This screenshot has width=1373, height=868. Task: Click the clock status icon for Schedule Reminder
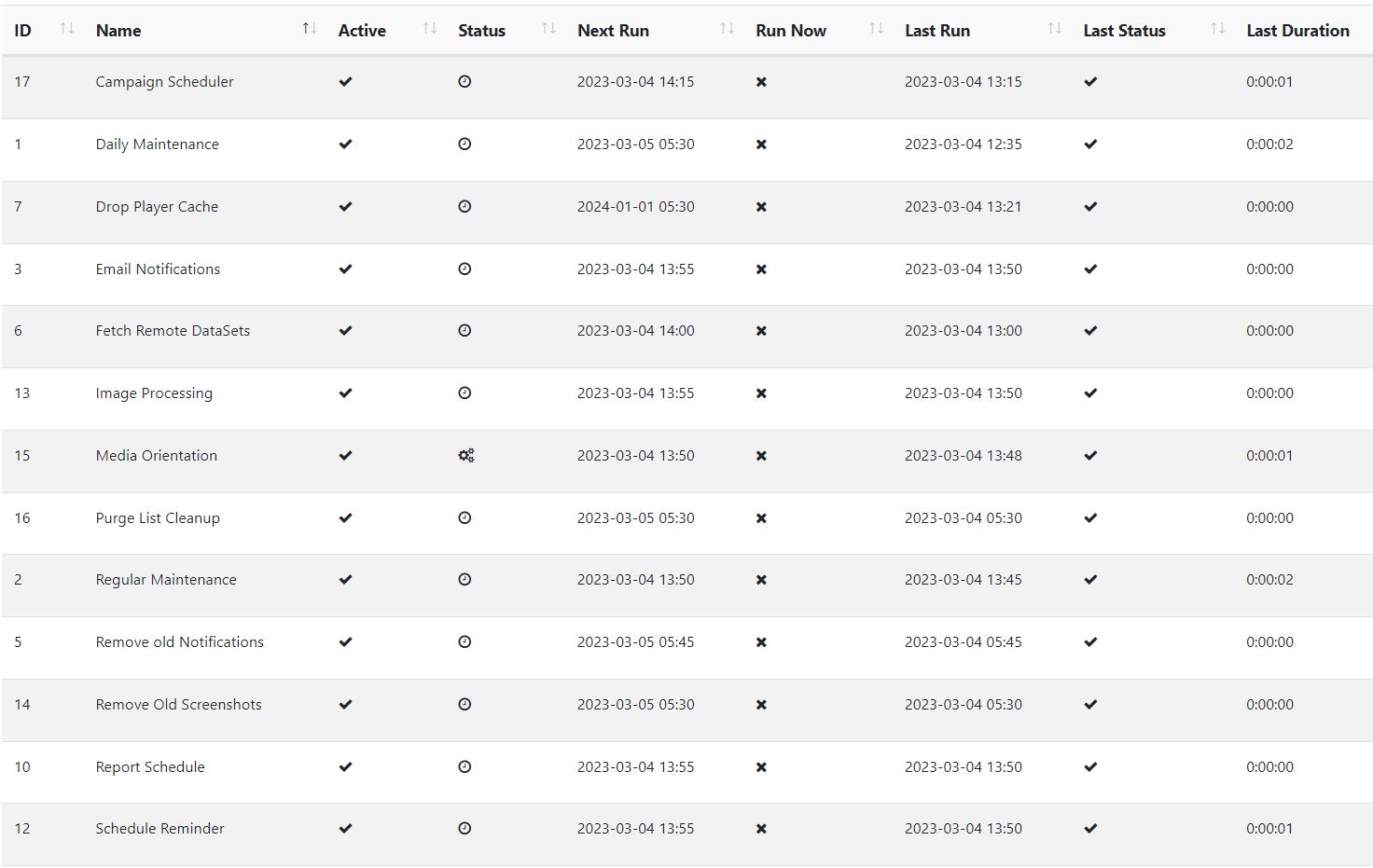pos(465,829)
